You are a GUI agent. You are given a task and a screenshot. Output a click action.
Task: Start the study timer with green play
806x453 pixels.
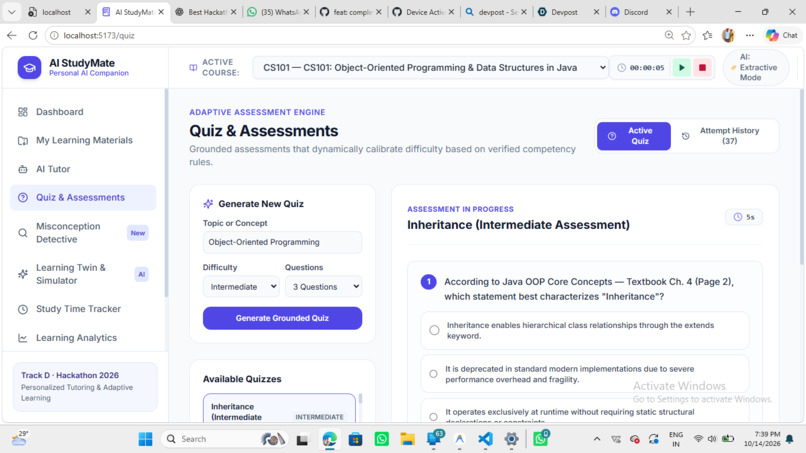click(x=682, y=67)
